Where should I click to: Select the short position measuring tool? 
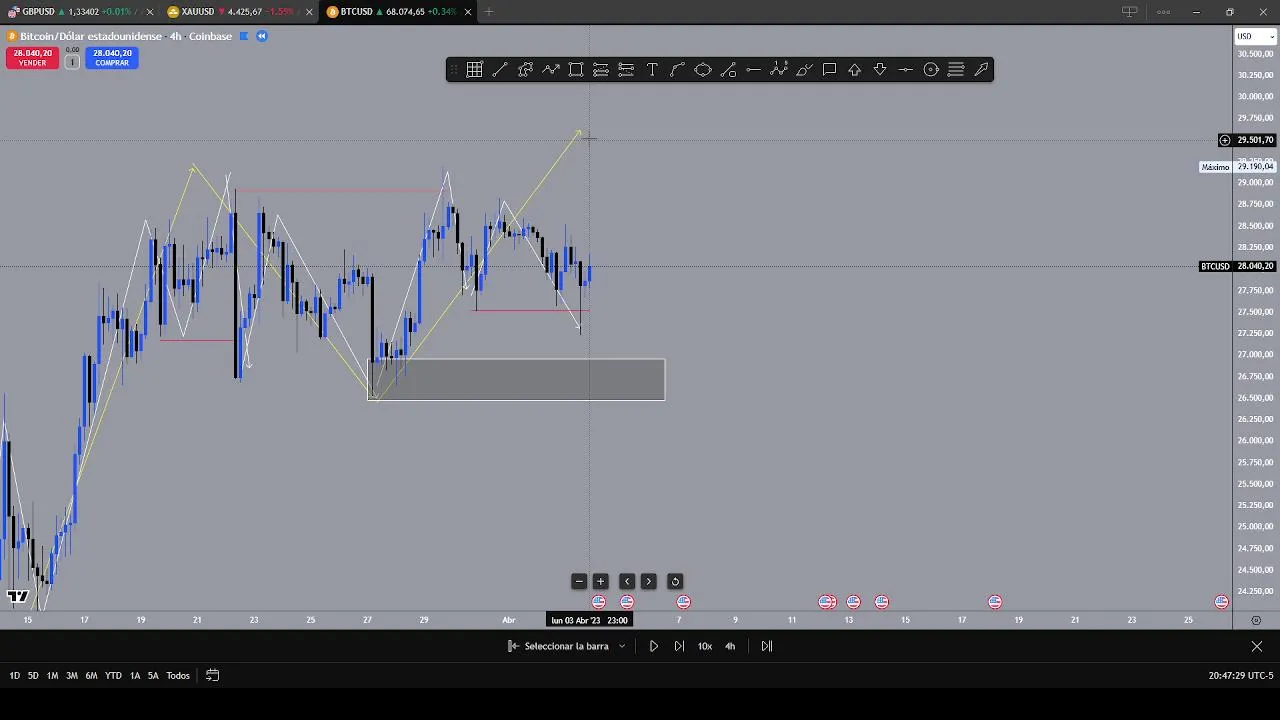626,69
